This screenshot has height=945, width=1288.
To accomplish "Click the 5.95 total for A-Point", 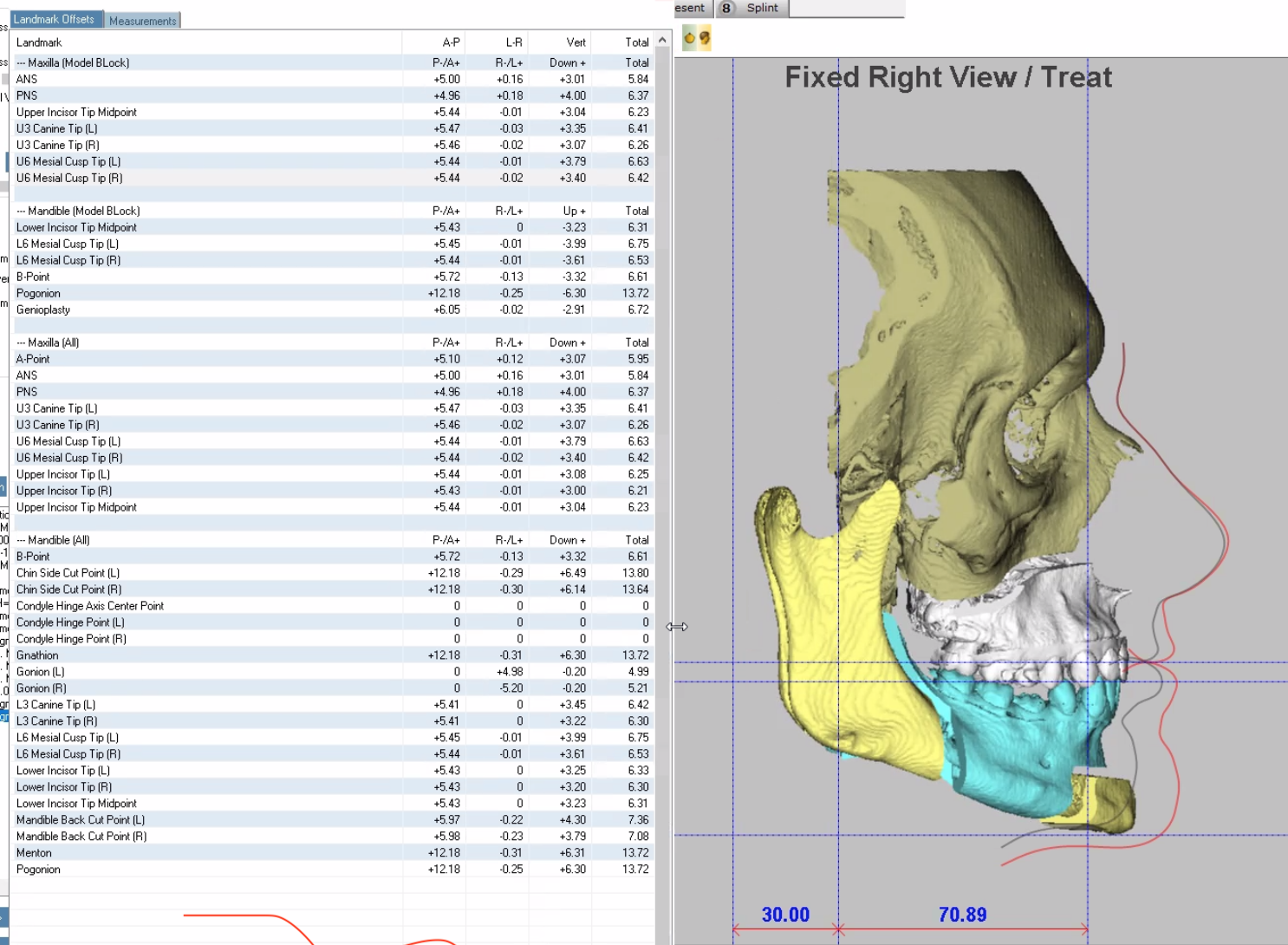I will point(638,359).
